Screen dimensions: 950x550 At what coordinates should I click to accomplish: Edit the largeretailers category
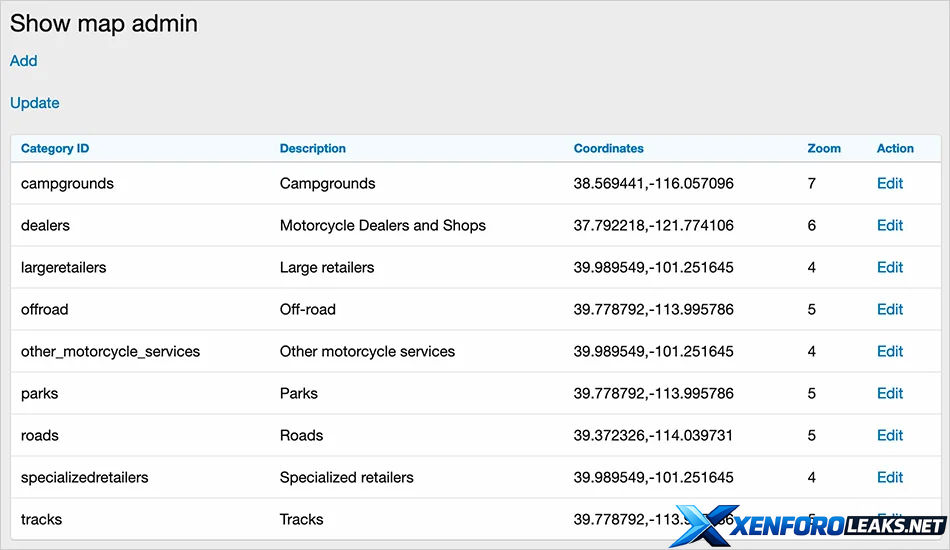point(889,268)
